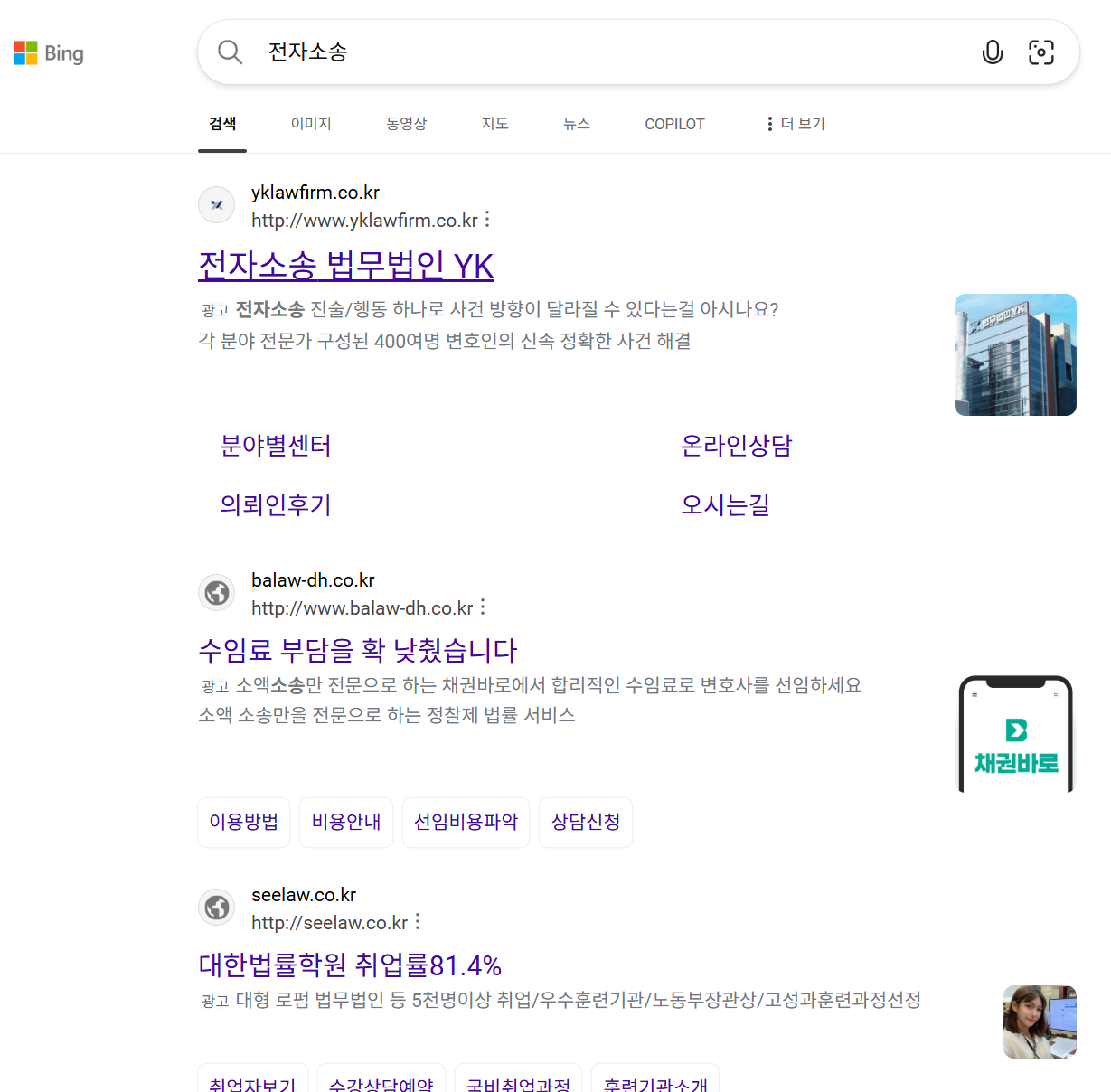Click the YK building thumbnail image
Image resolution: width=1111 pixels, height=1092 pixels.
pos(1015,354)
